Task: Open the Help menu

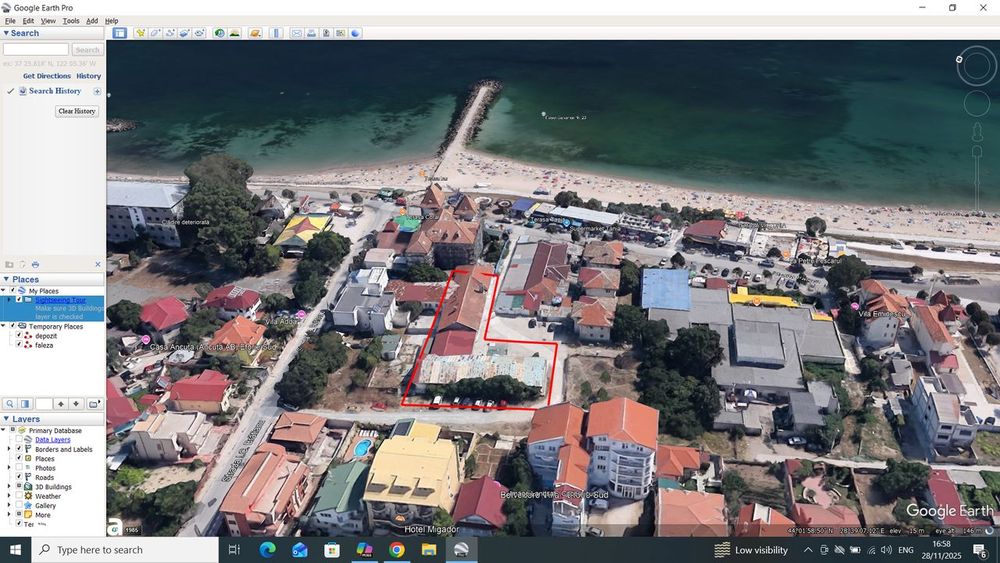Action: tap(112, 21)
